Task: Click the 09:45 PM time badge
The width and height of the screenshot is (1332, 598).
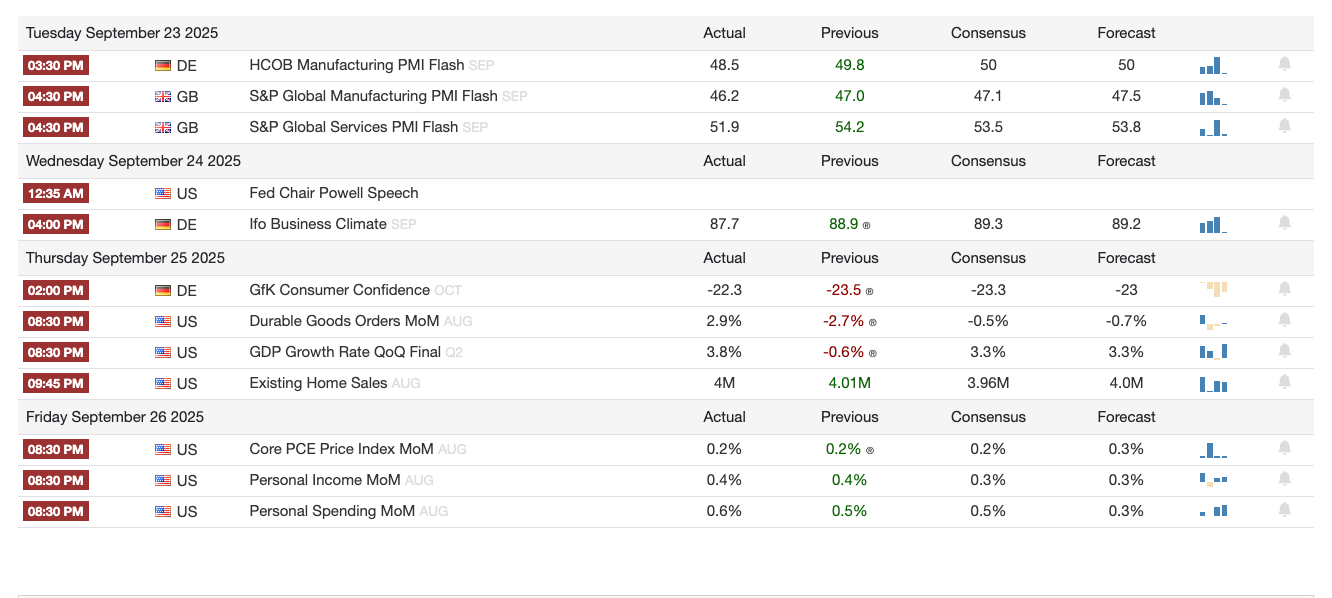Action: point(55,384)
